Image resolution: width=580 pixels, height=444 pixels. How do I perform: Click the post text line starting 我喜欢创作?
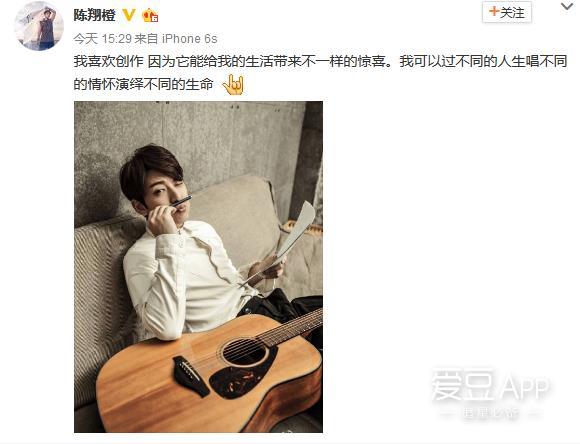coord(320,61)
